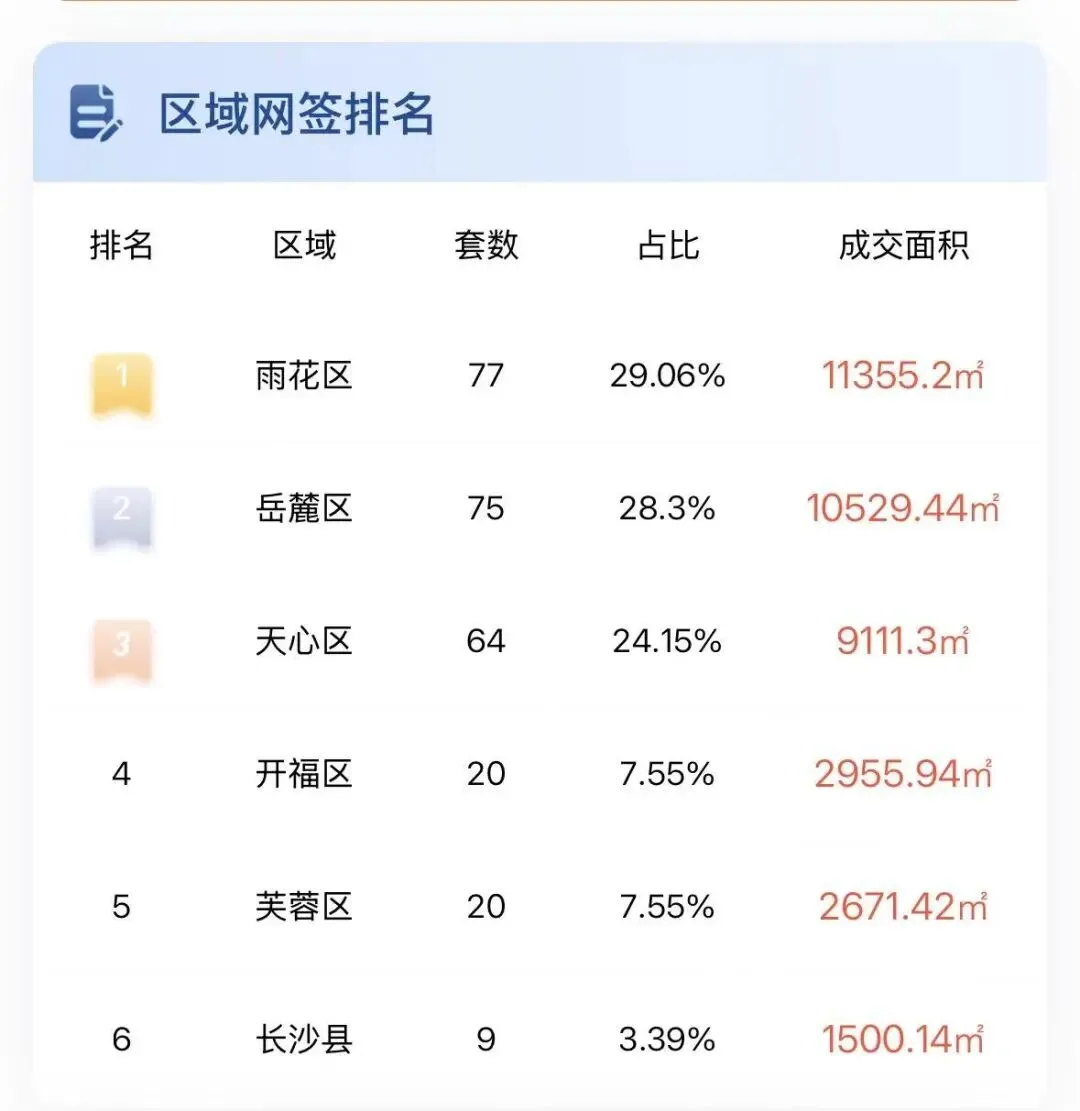Click the document edit icon beside 区域网签排名
The width and height of the screenshot is (1080, 1111).
pyautogui.click(x=96, y=112)
